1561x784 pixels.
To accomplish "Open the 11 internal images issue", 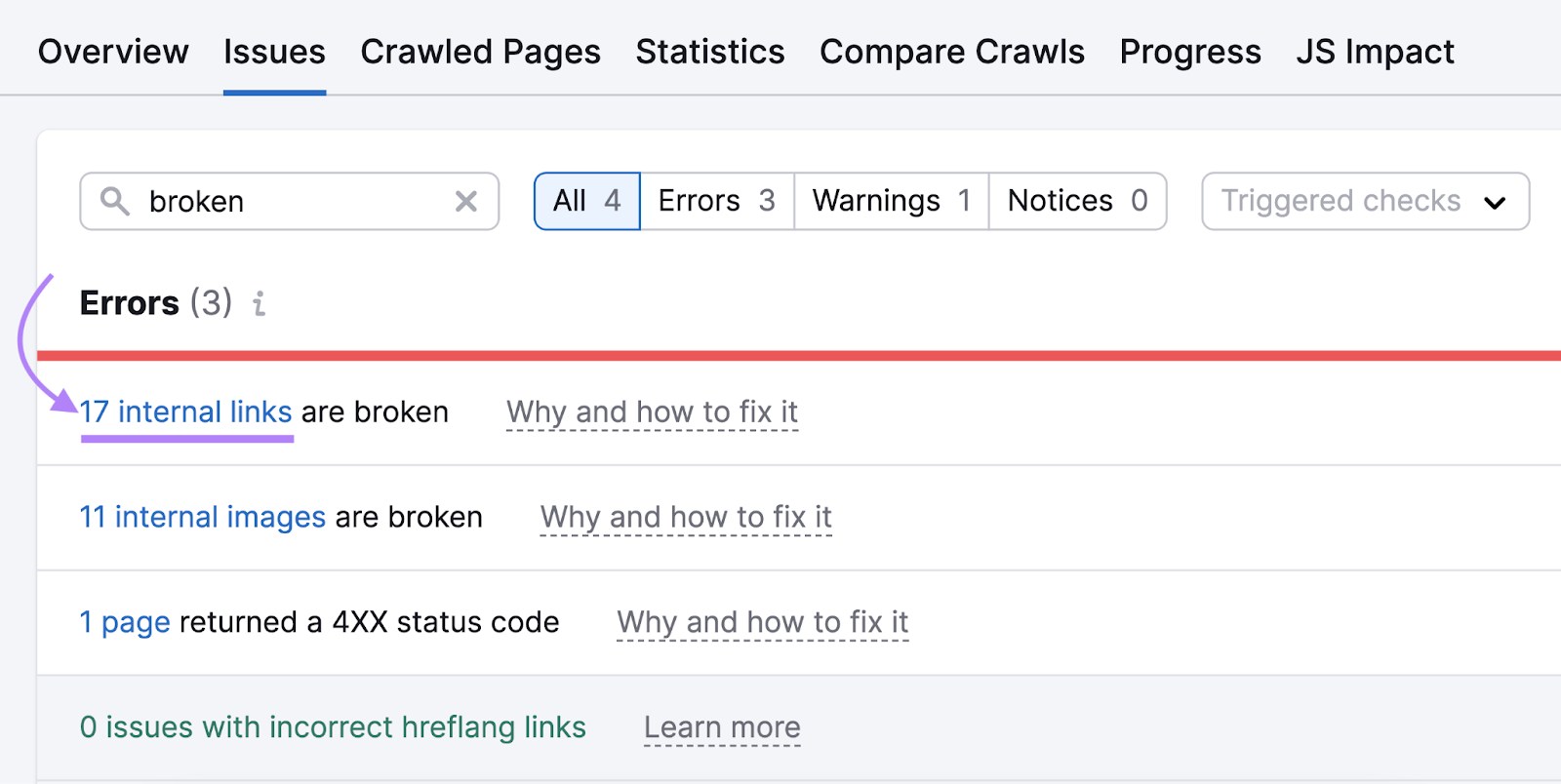I will 203,517.
